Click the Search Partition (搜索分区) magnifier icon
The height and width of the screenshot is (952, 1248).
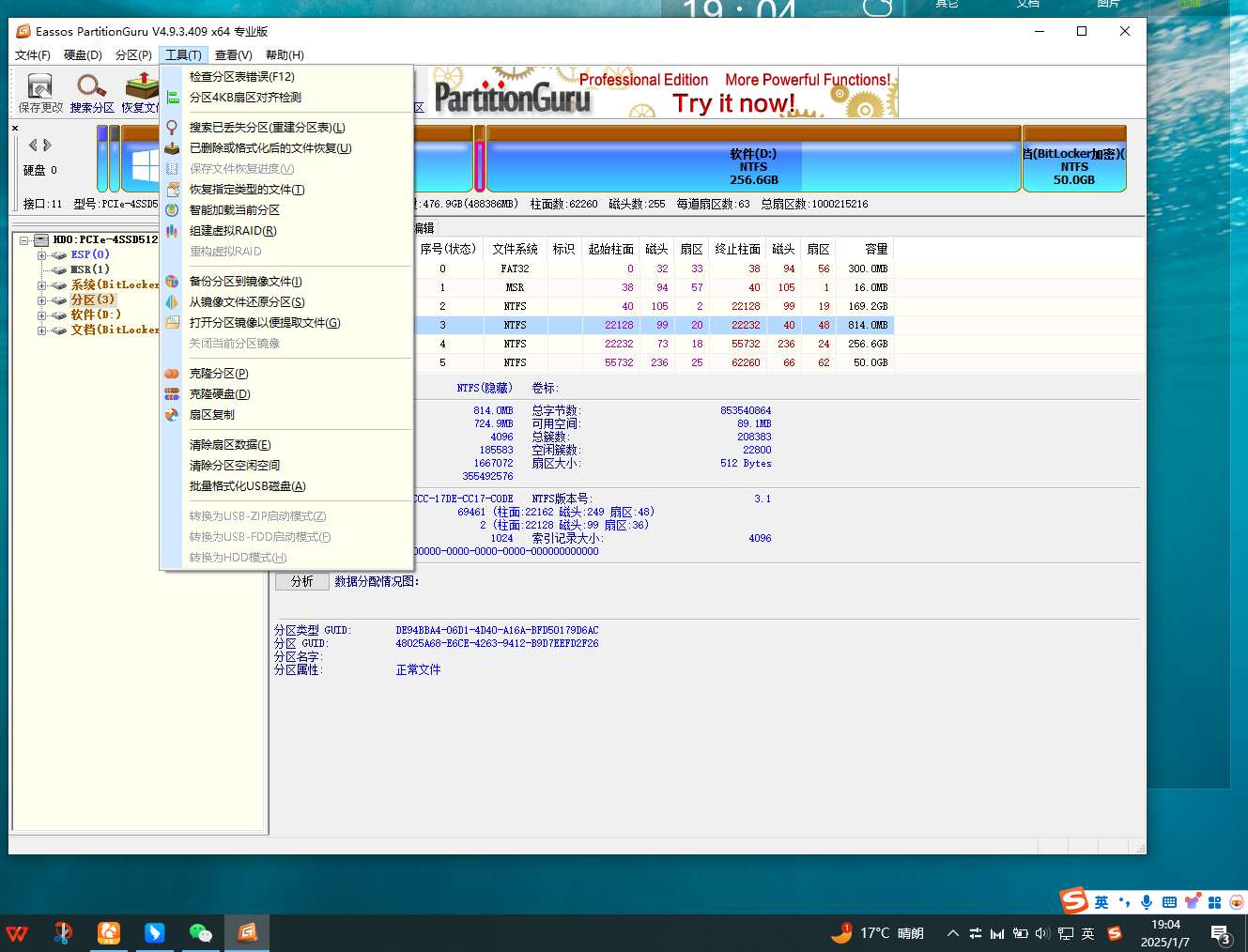(x=91, y=86)
